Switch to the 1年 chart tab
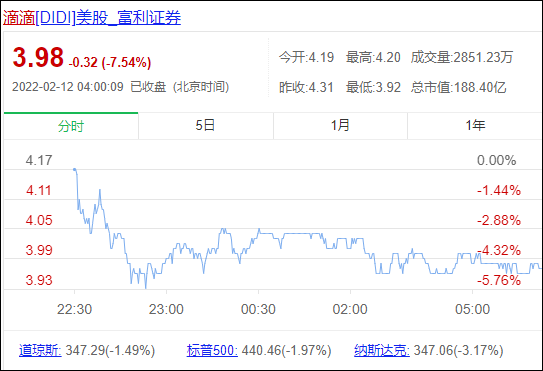This screenshot has height=371, width=543. [x=475, y=125]
